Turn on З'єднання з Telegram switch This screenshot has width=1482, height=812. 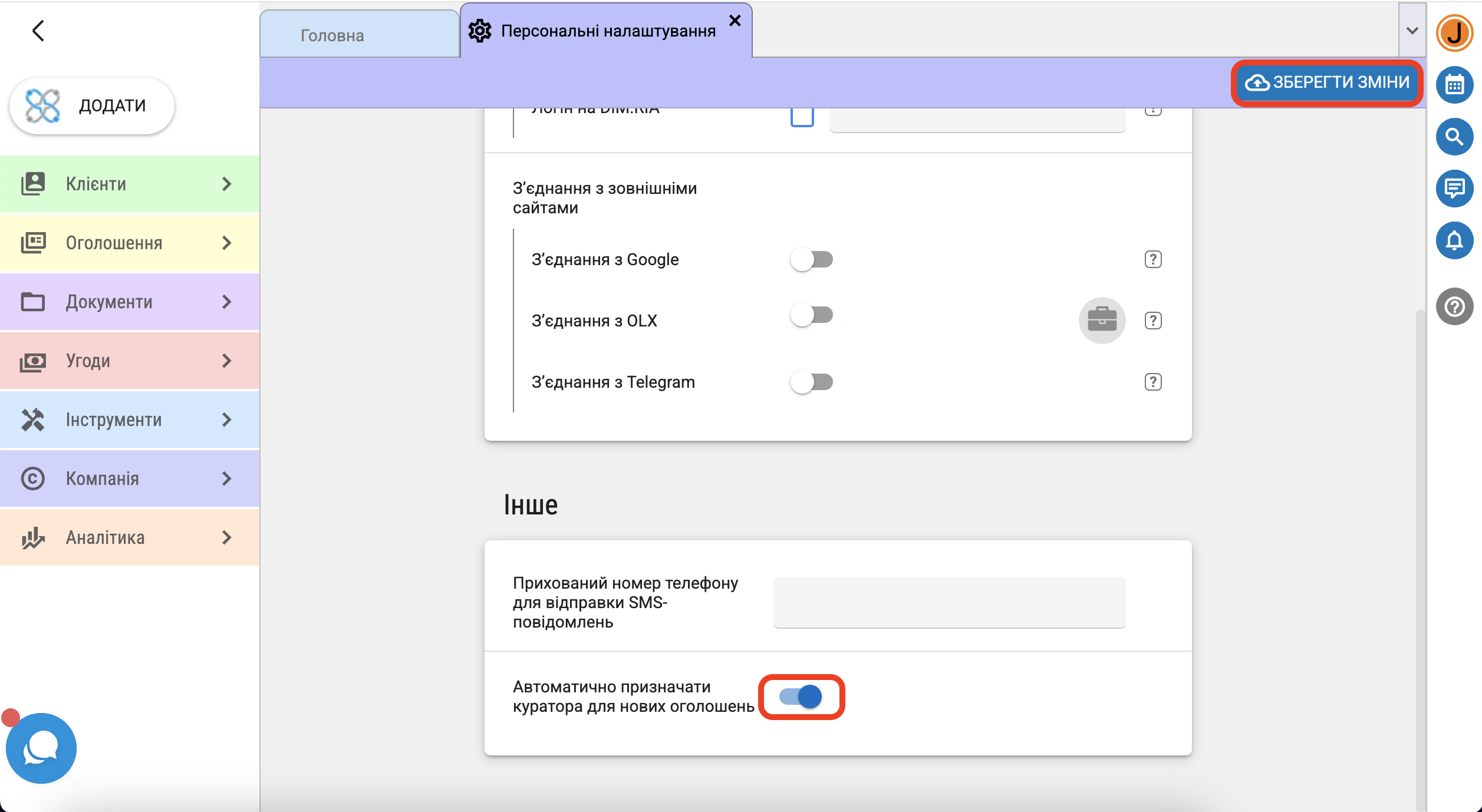(x=811, y=382)
